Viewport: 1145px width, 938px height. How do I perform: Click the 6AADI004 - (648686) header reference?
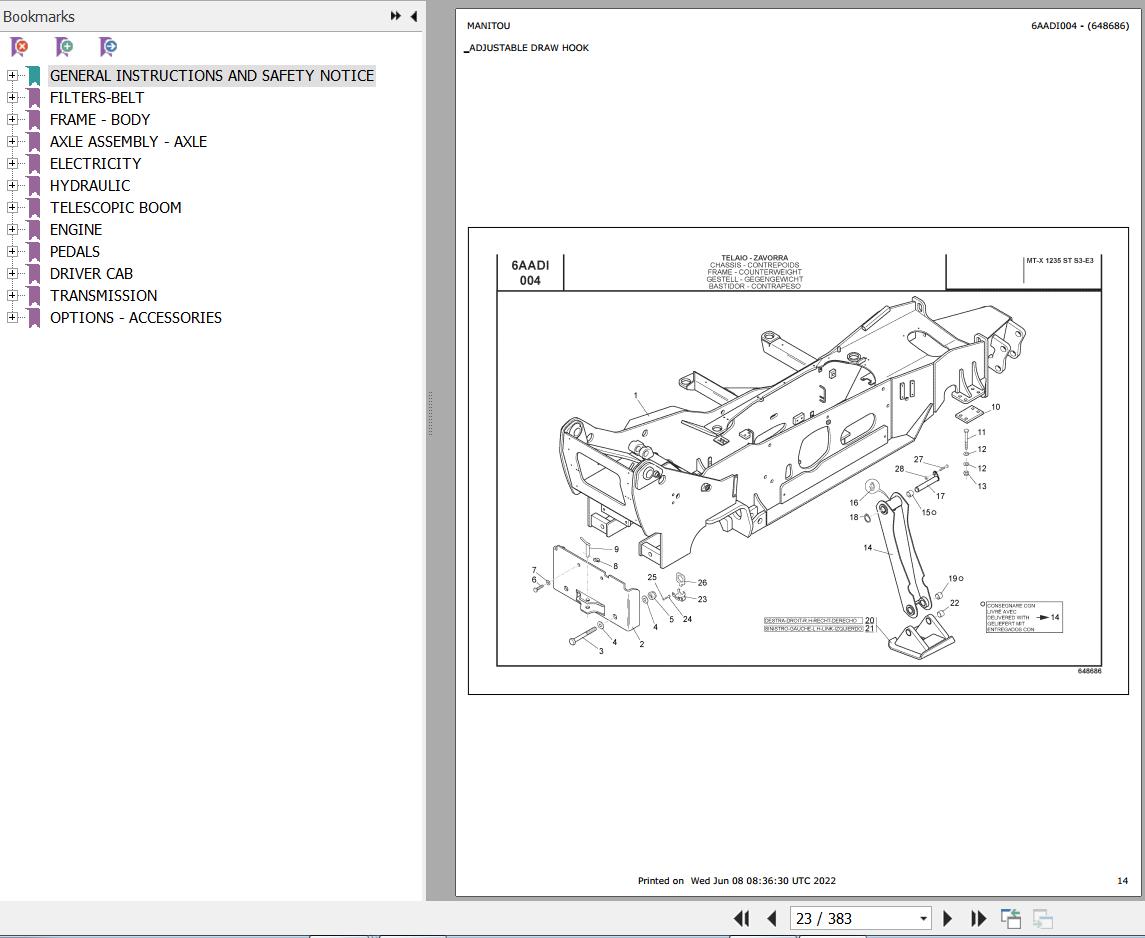click(1080, 26)
